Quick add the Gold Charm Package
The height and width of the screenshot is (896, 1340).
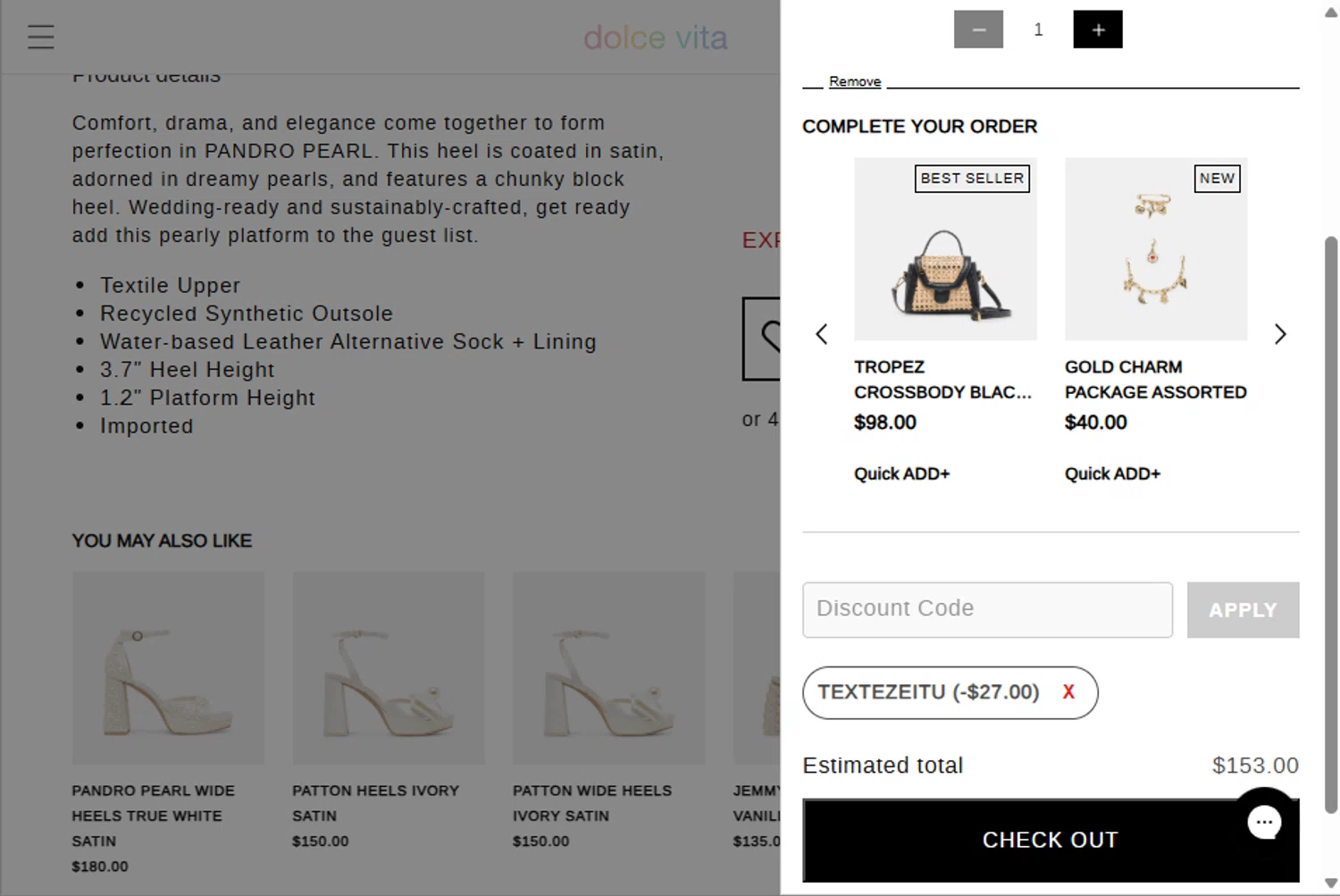pyautogui.click(x=1112, y=473)
